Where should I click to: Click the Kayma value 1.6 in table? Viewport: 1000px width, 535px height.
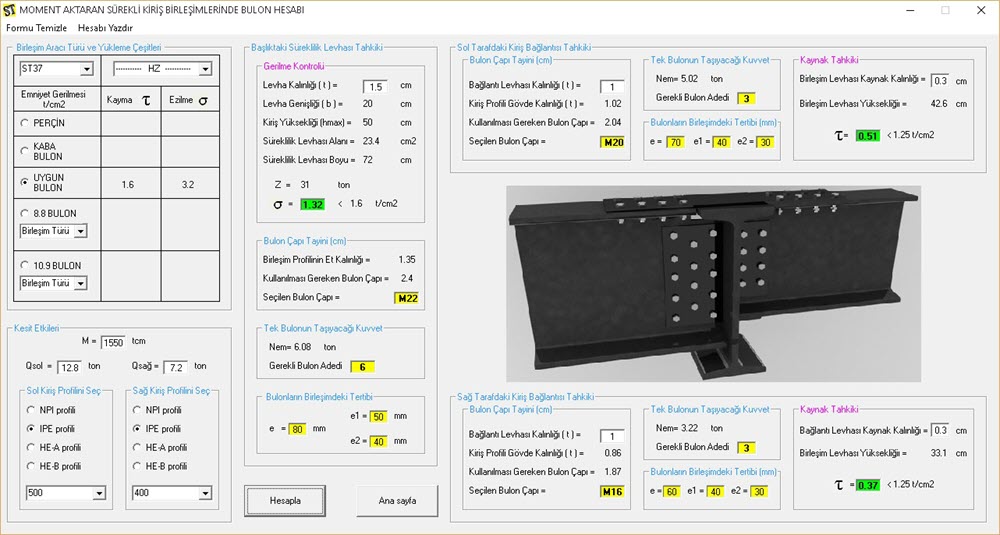(128, 184)
